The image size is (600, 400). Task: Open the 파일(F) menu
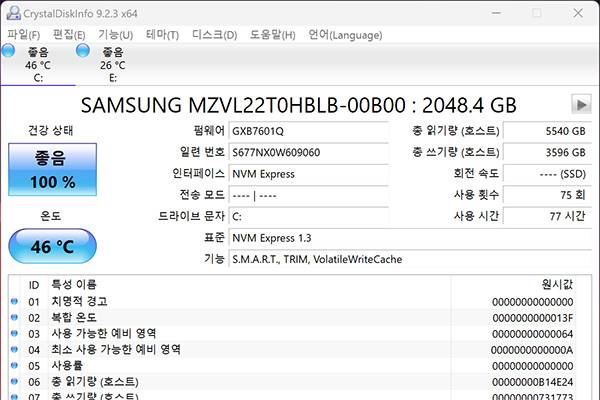click(x=24, y=35)
